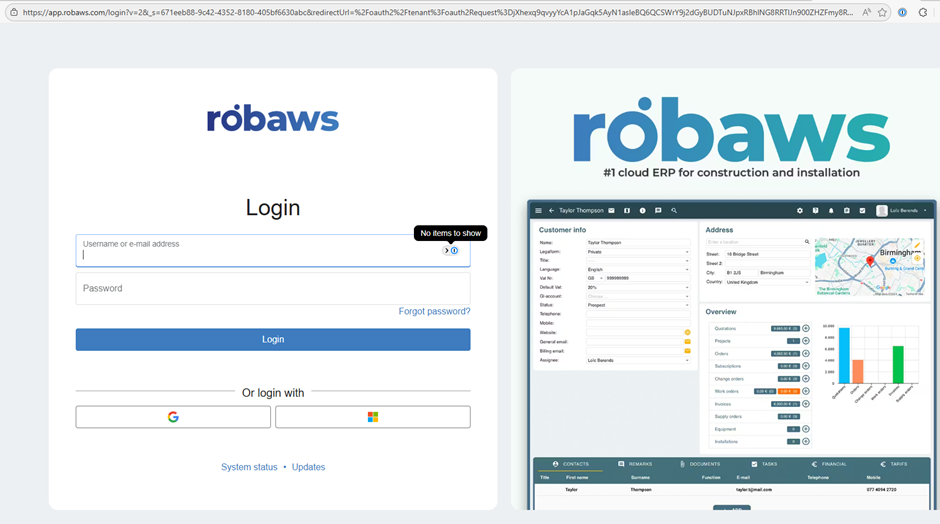This screenshot has width=940, height=524.
Task: Click the green Invoices bar in chart
Action: pos(898,365)
